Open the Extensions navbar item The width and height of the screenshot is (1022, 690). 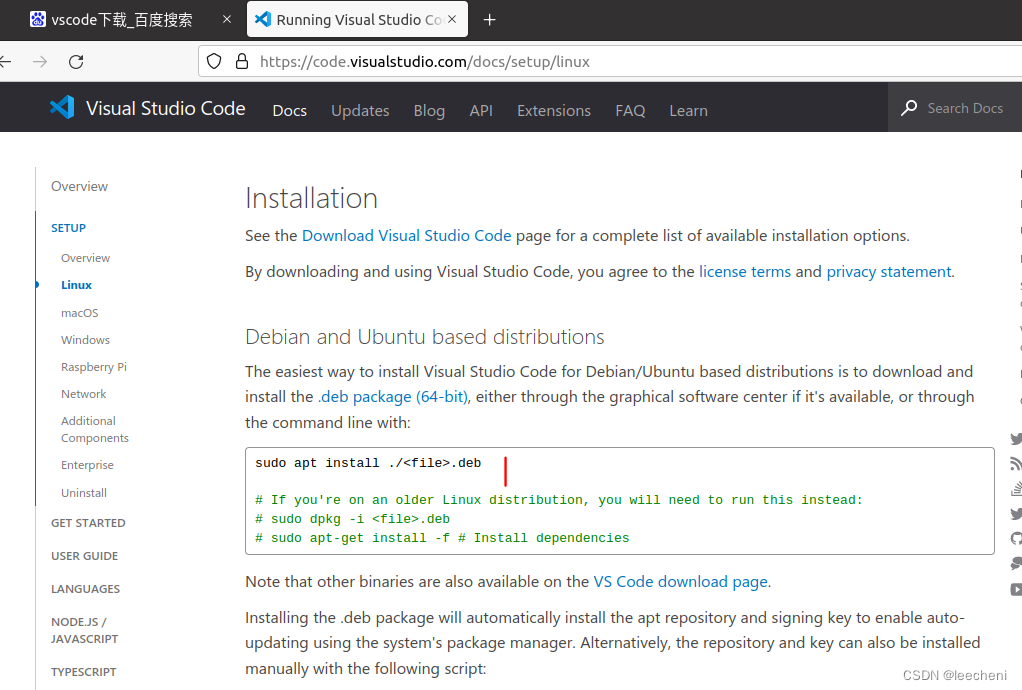click(x=553, y=110)
